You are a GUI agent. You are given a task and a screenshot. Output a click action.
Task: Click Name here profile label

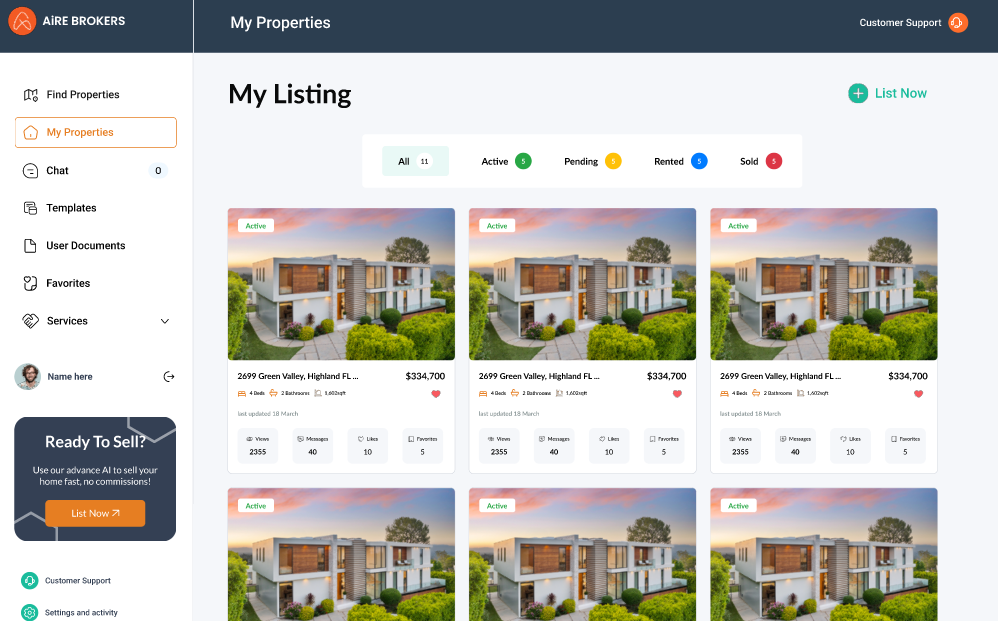70,377
